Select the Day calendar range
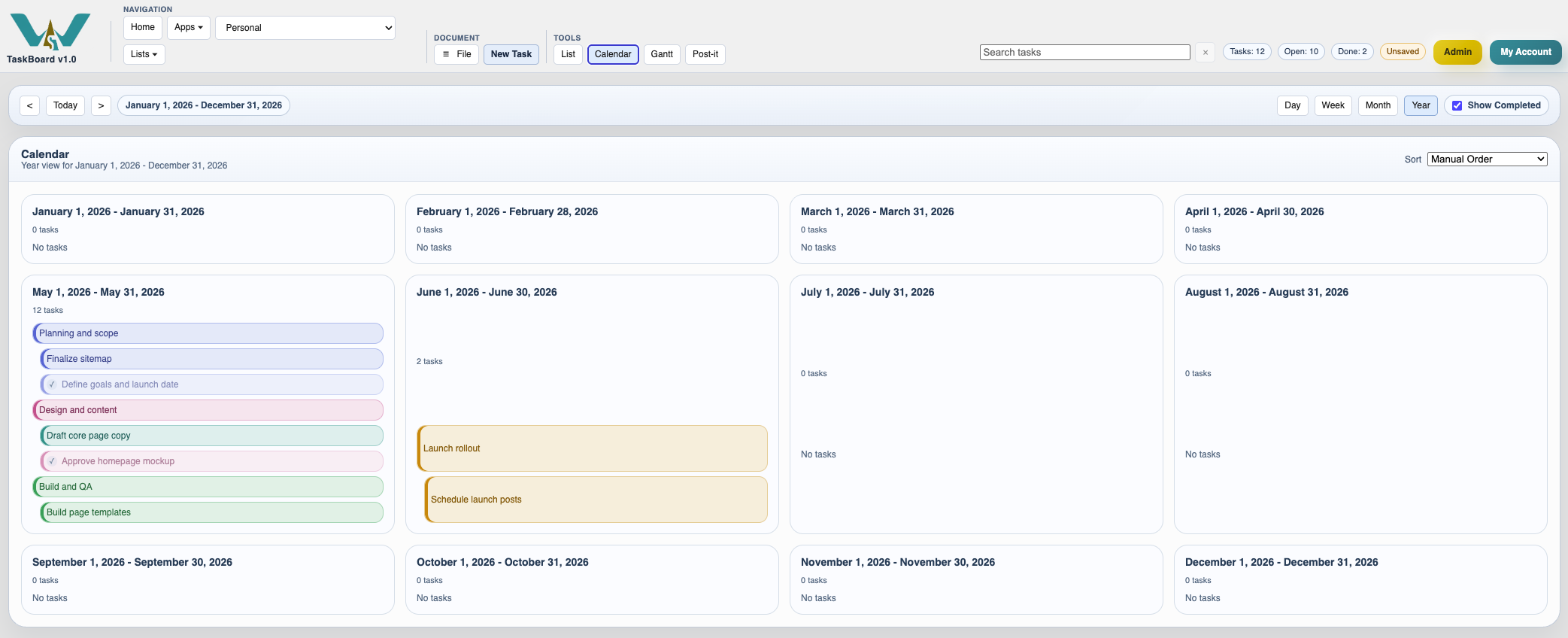Image resolution: width=1568 pixels, height=638 pixels. pos(1293,105)
